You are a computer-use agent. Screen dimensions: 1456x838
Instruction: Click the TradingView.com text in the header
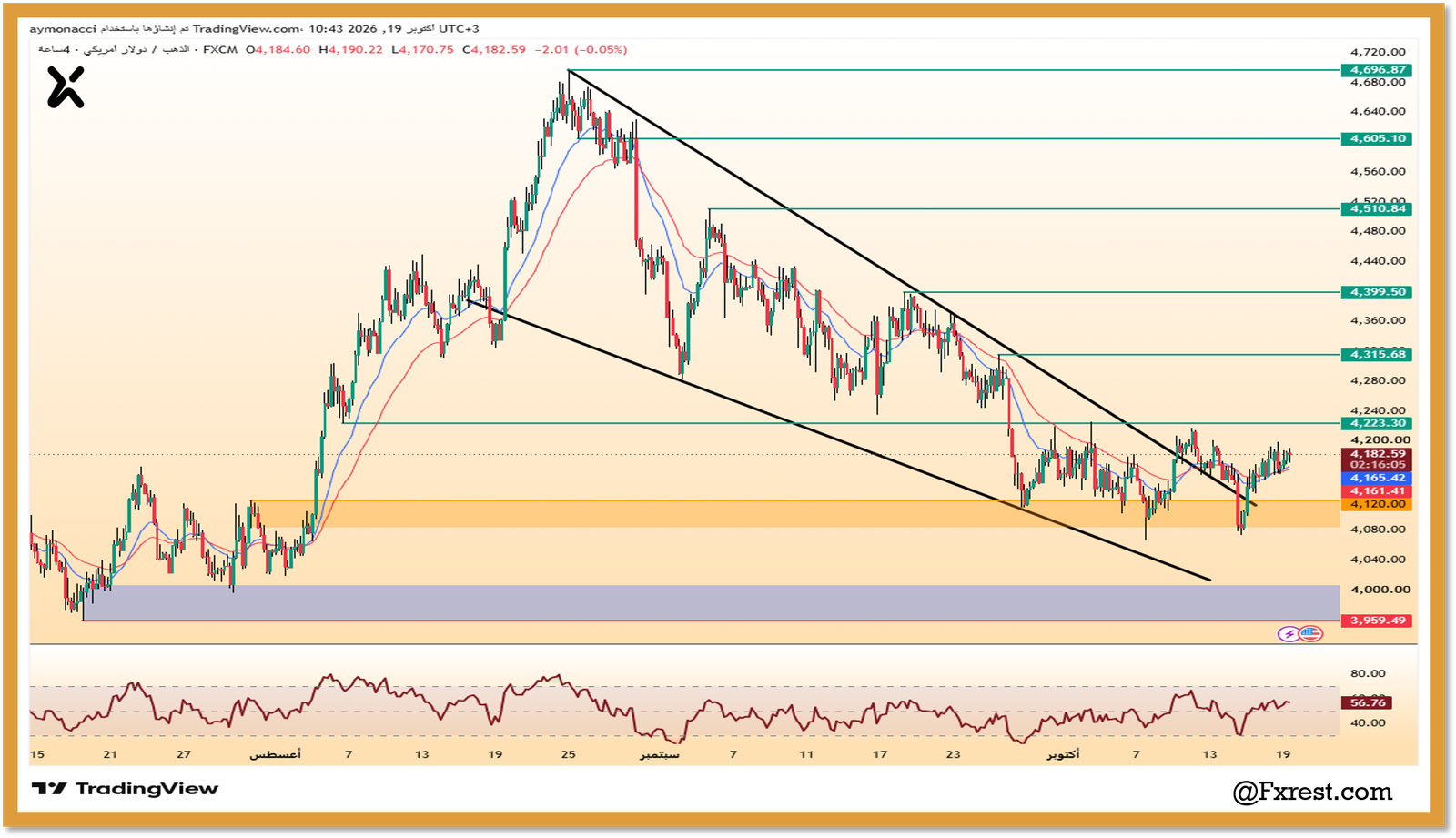coord(246,29)
